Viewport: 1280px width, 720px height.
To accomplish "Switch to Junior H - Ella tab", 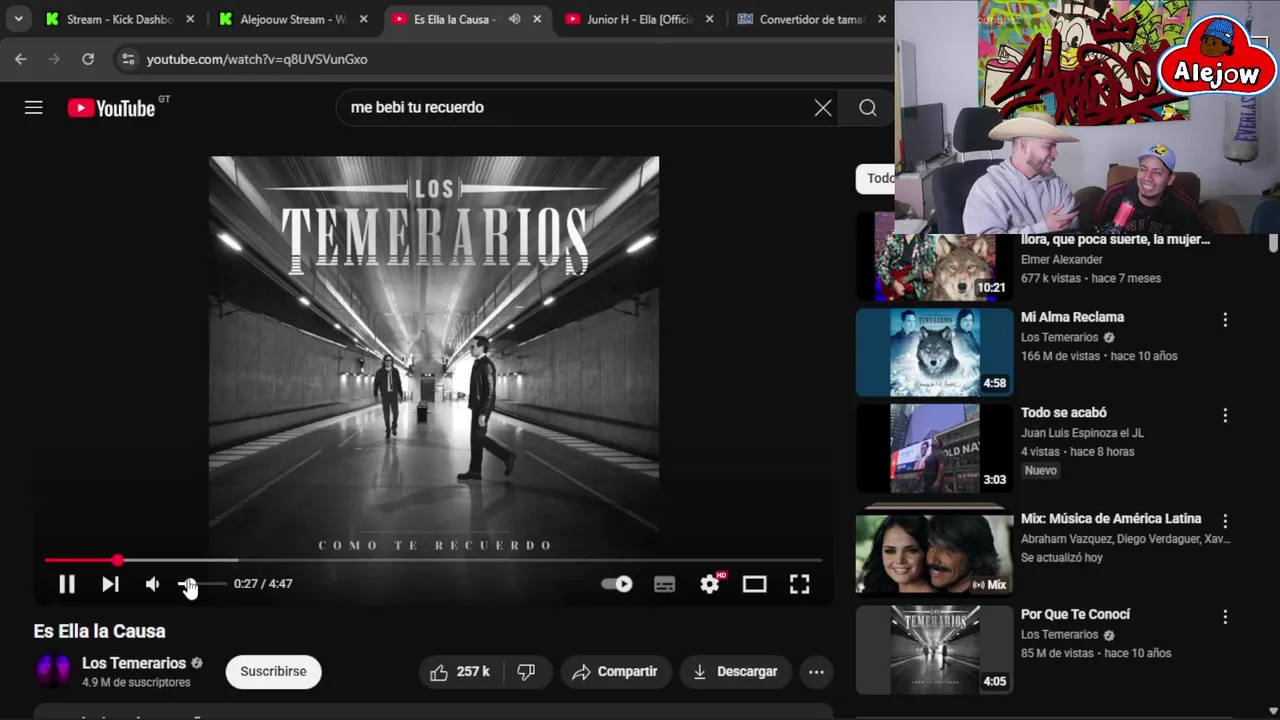I will (x=639, y=19).
